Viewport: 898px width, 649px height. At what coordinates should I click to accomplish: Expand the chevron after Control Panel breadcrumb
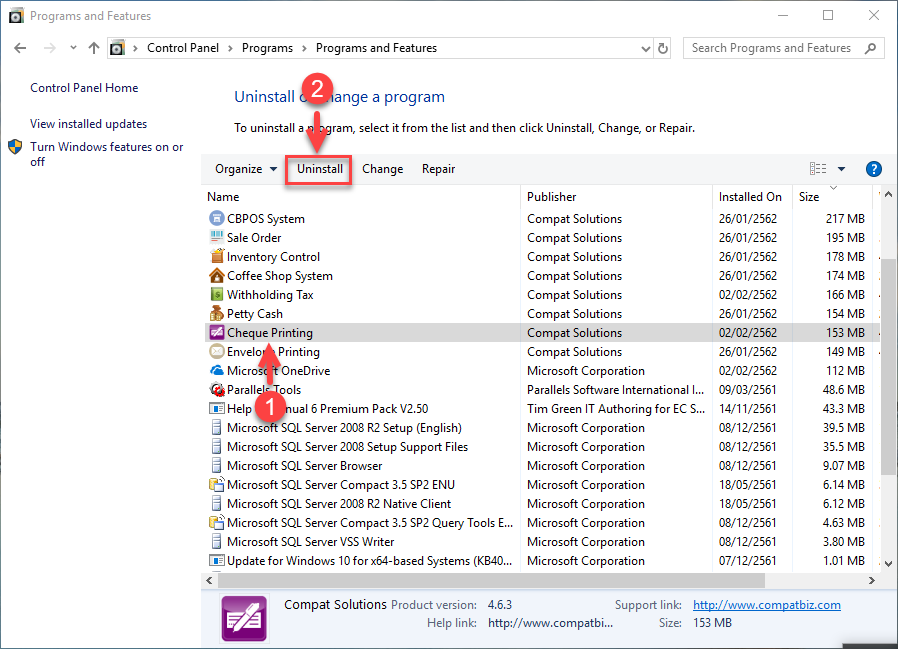[230, 48]
